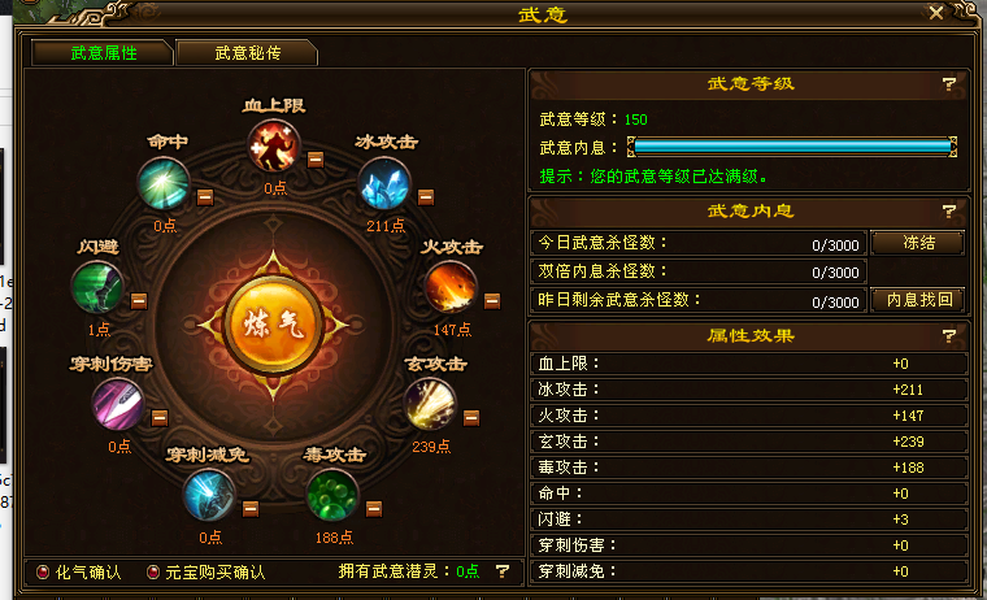Switch to the 武意秘传 tab
Image resolution: width=987 pixels, height=600 pixels.
pos(247,53)
